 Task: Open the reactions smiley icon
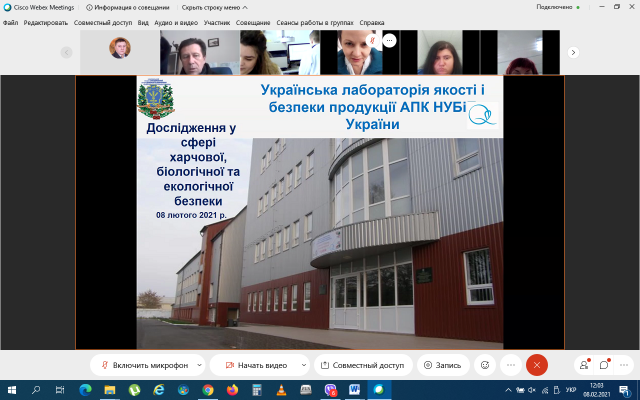point(485,365)
